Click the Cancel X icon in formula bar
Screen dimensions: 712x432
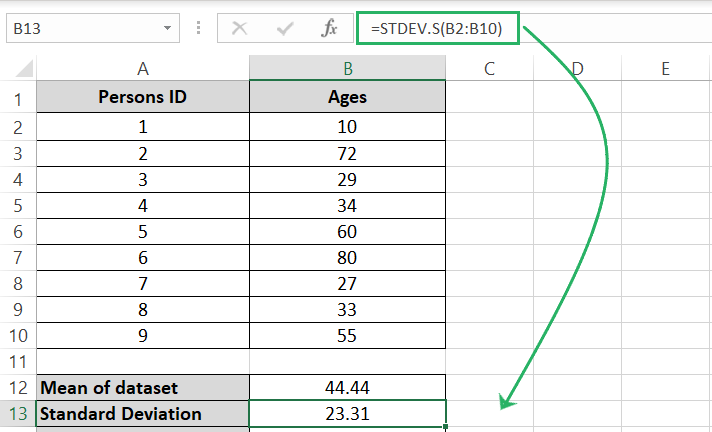[240, 29]
